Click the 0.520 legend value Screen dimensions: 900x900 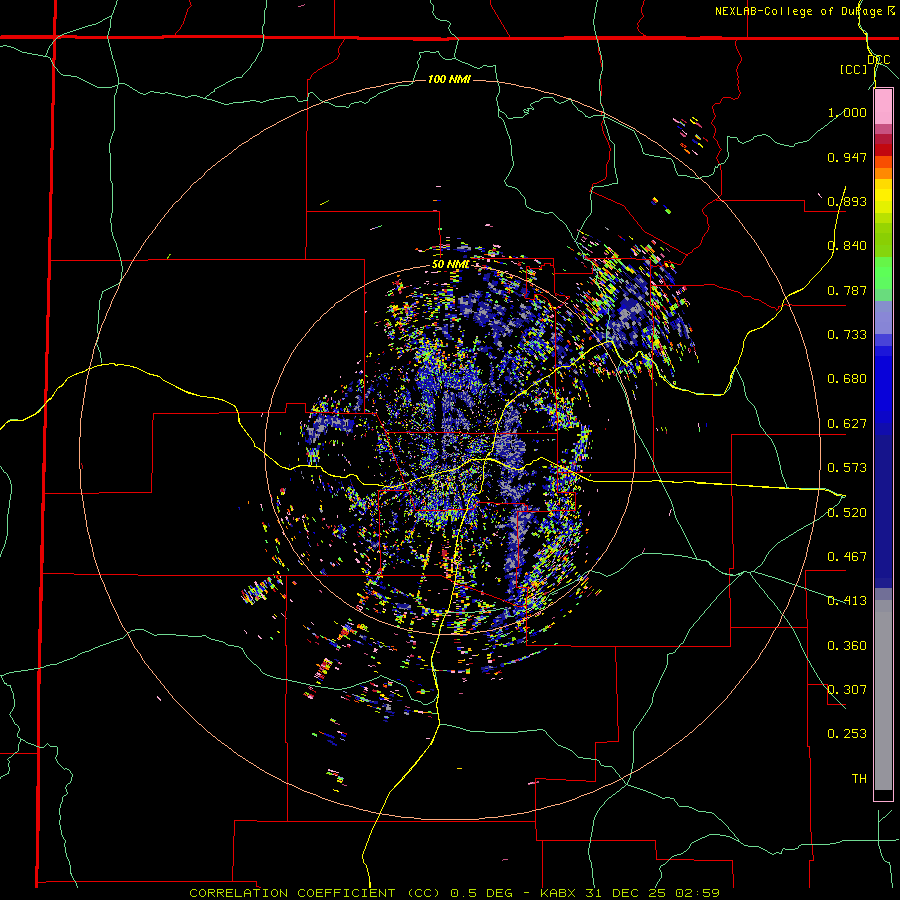coord(847,513)
